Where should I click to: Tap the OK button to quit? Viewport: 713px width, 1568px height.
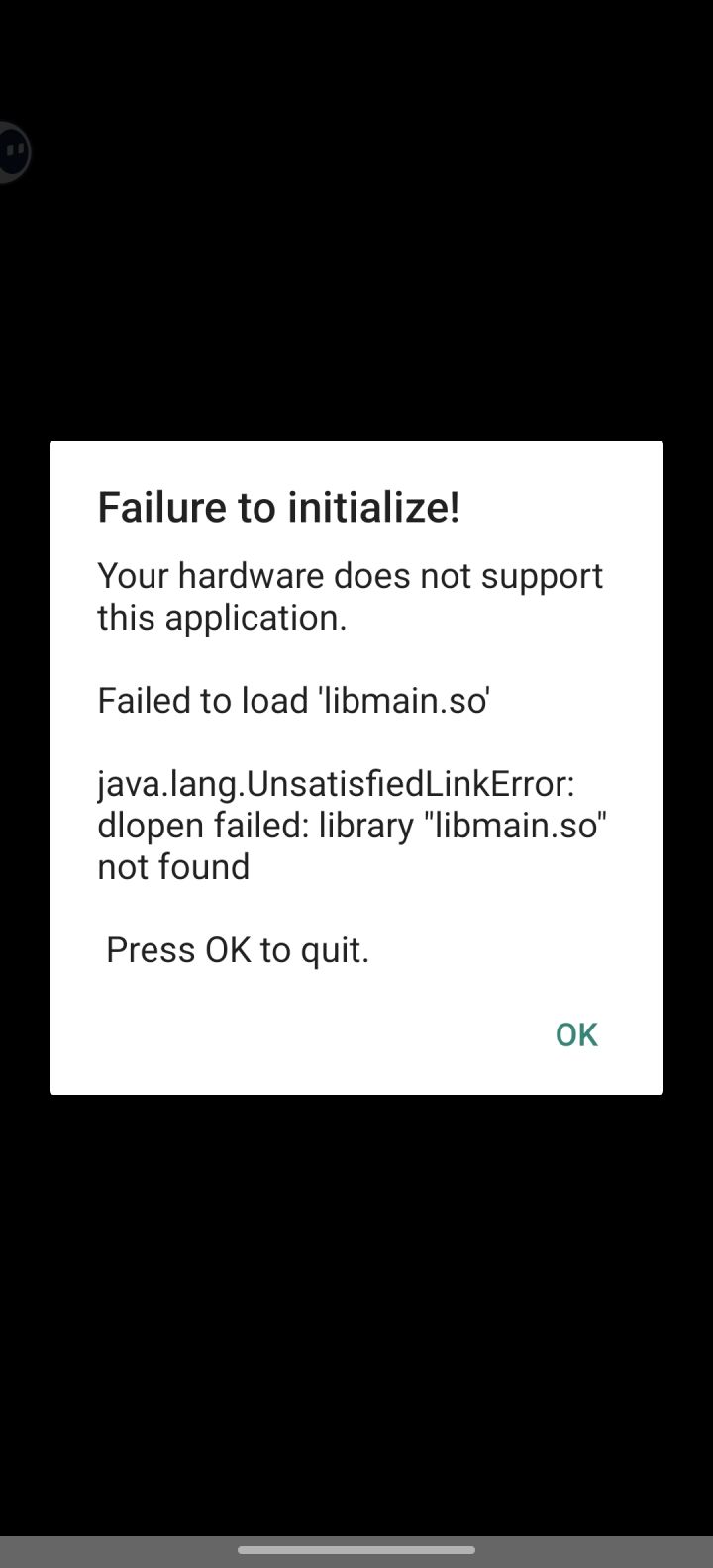(576, 1034)
